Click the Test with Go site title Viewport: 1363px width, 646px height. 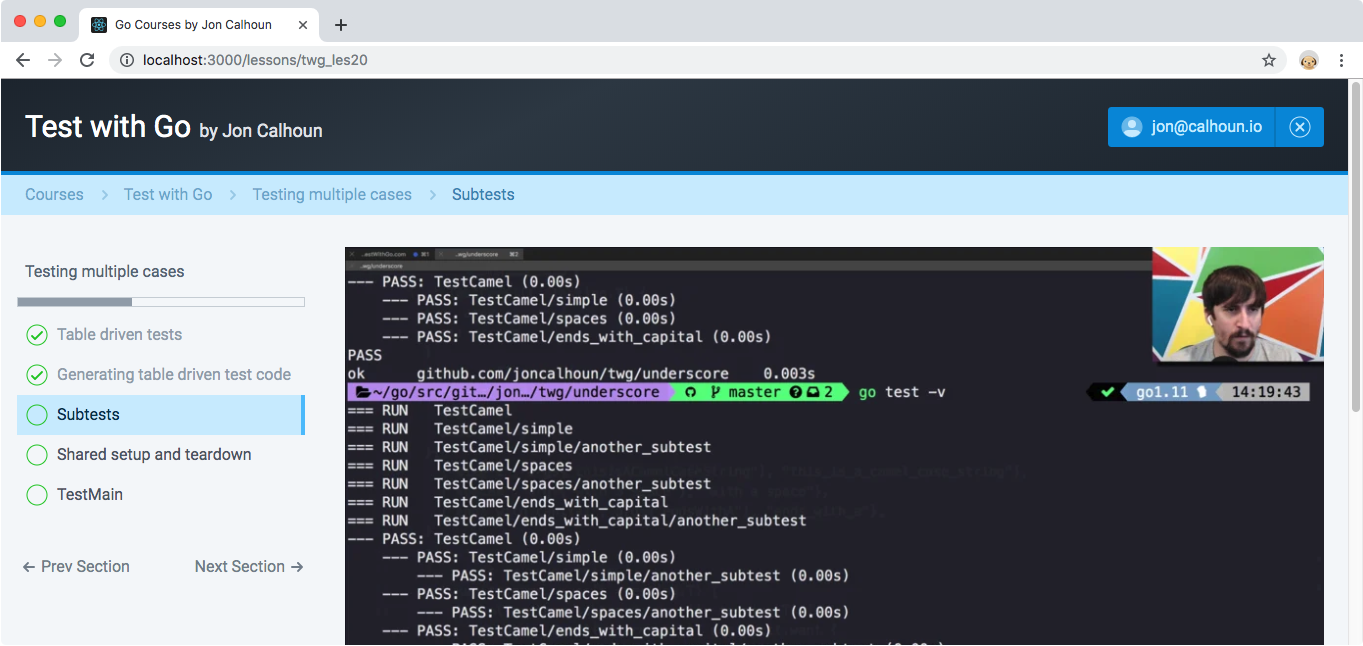(x=108, y=127)
